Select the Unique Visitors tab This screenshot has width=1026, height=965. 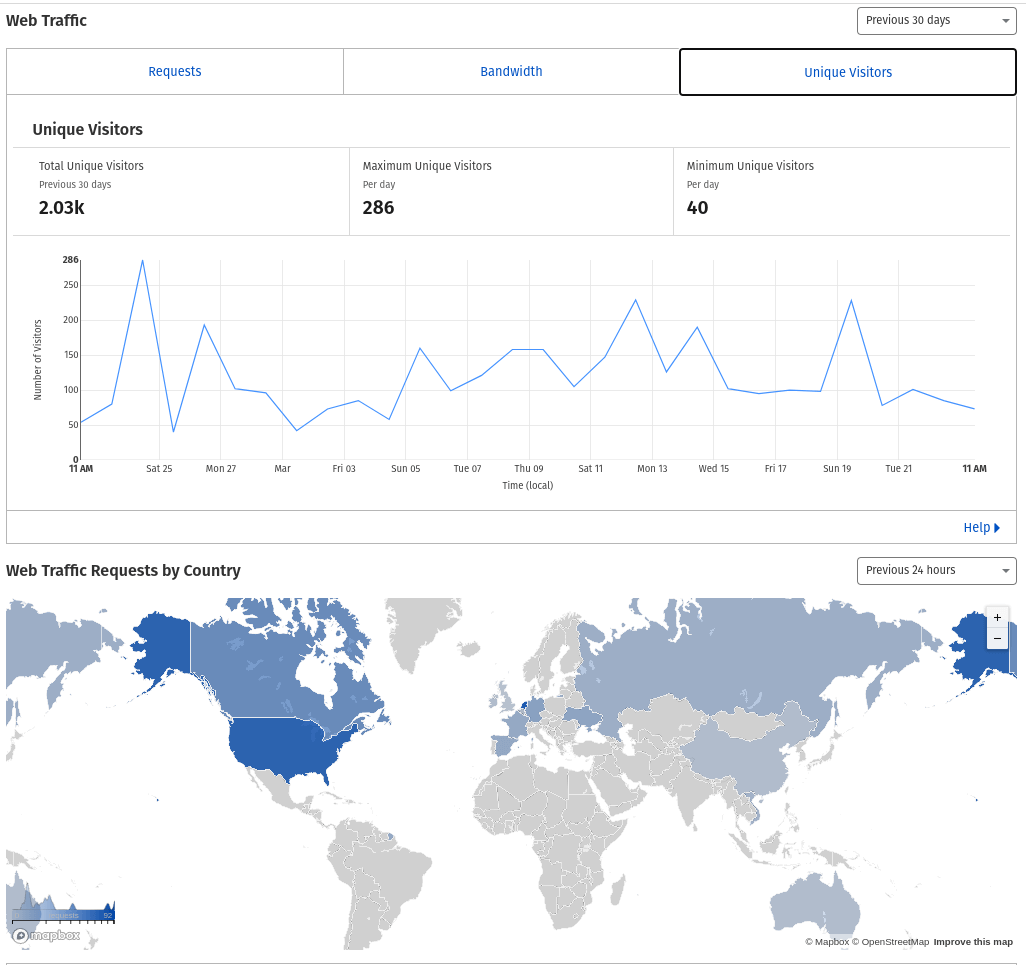[848, 72]
